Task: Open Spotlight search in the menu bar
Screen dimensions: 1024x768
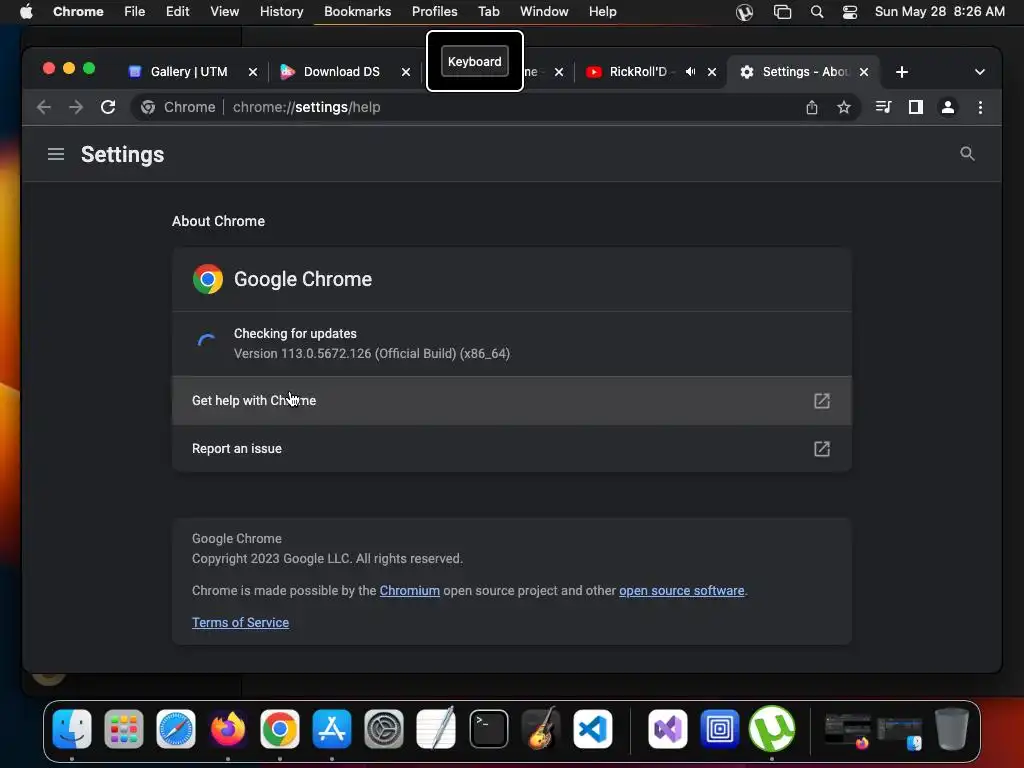Action: pos(816,12)
